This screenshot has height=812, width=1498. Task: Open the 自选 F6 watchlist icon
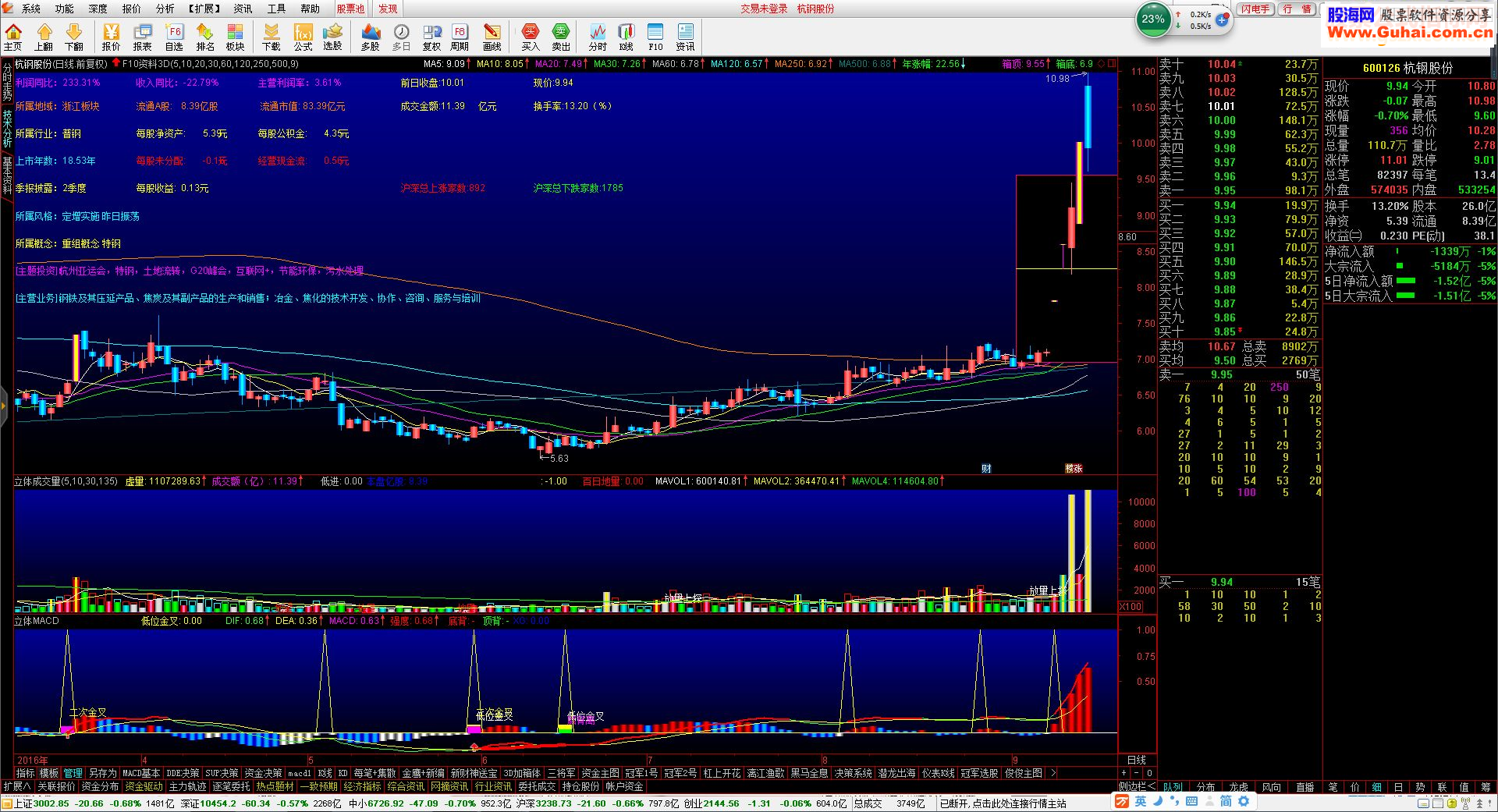coord(174,37)
